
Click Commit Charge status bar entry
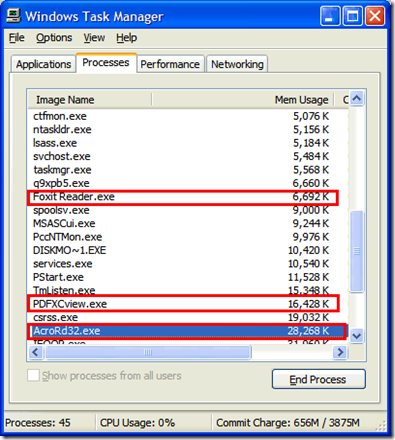click(x=288, y=423)
